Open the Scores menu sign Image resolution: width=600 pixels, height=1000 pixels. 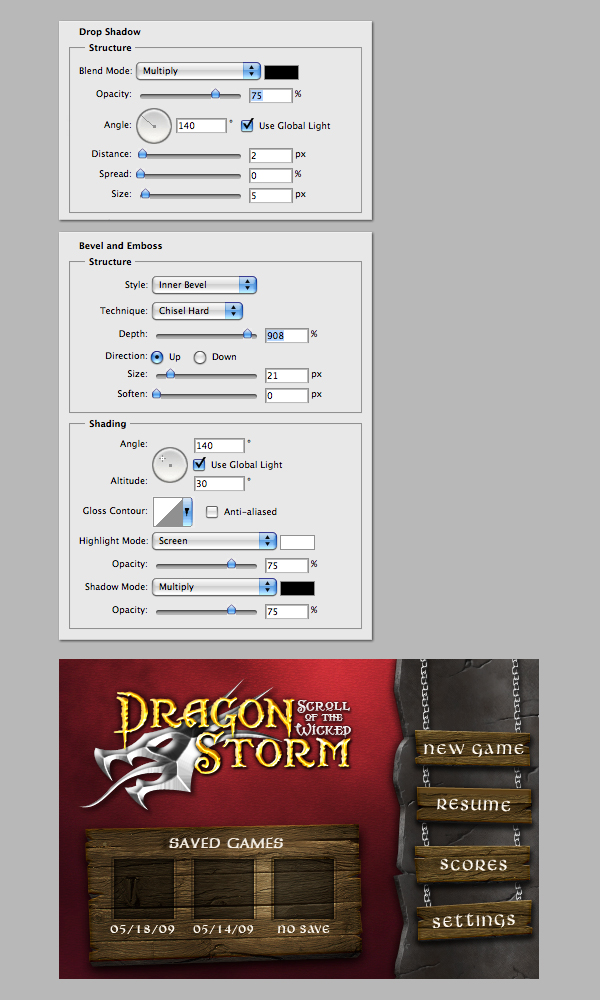point(472,865)
